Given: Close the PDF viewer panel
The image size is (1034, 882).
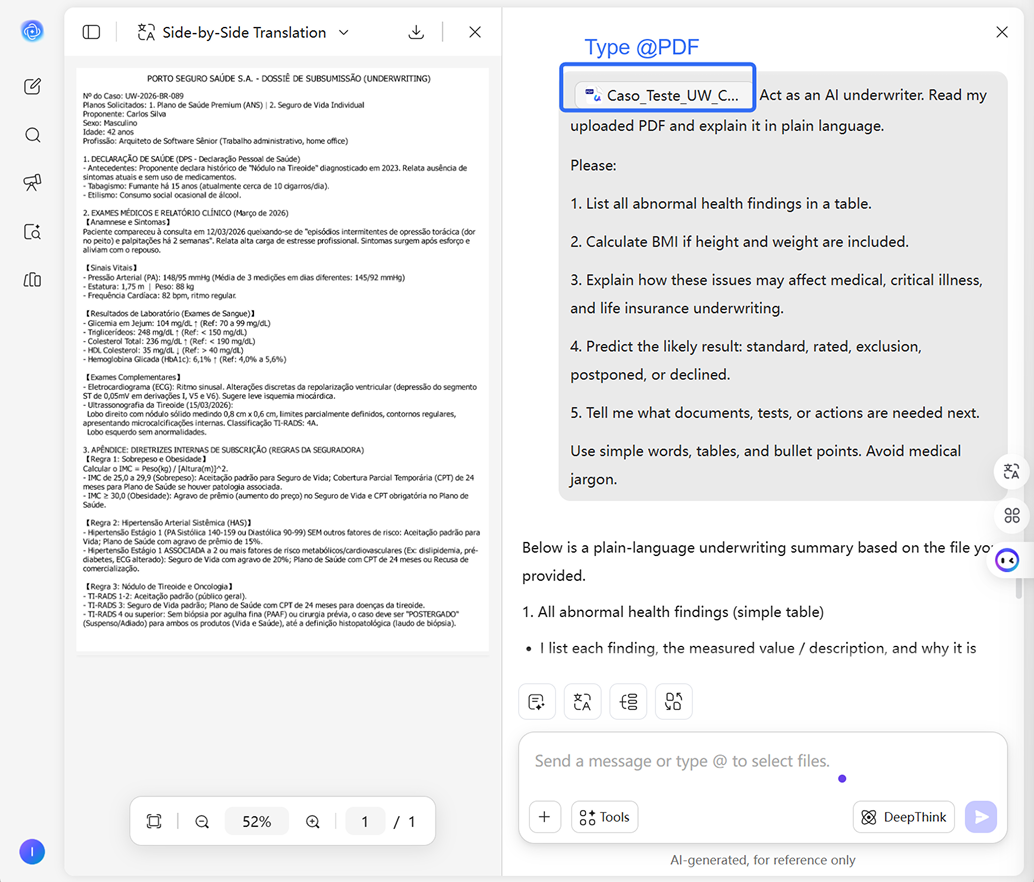Looking at the screenshot, I should pos(475,32).
